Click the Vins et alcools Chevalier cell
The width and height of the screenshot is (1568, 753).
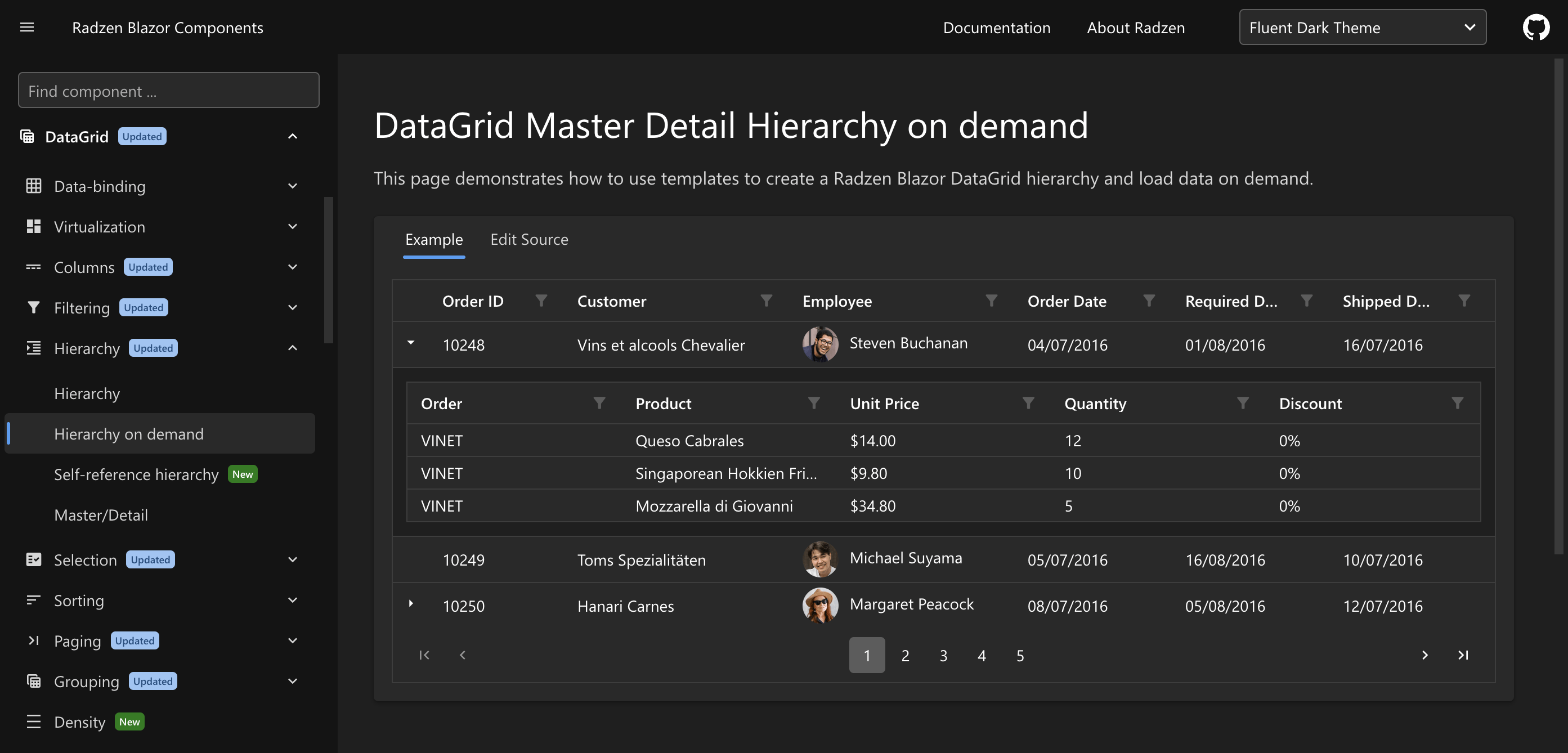(675, 344)
